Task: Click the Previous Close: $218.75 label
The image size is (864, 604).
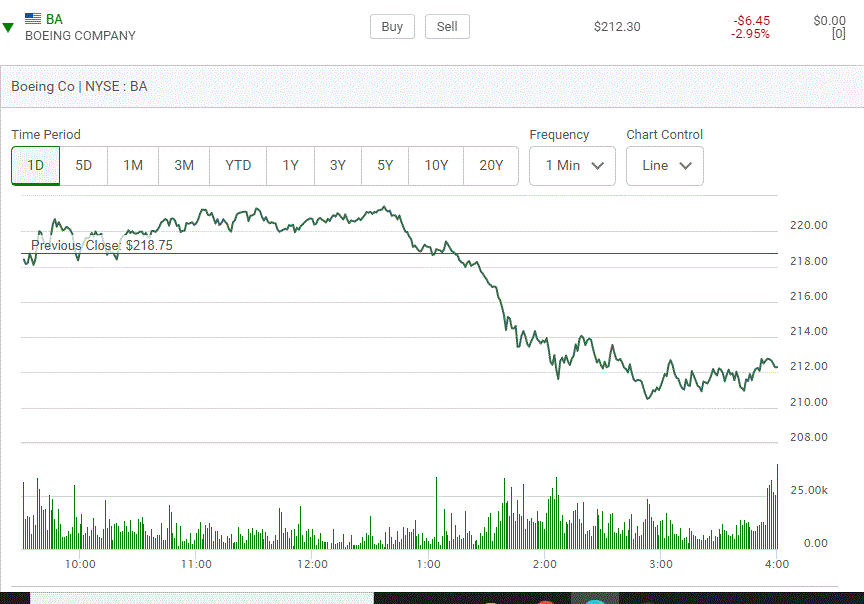Action: pos(102,245)
